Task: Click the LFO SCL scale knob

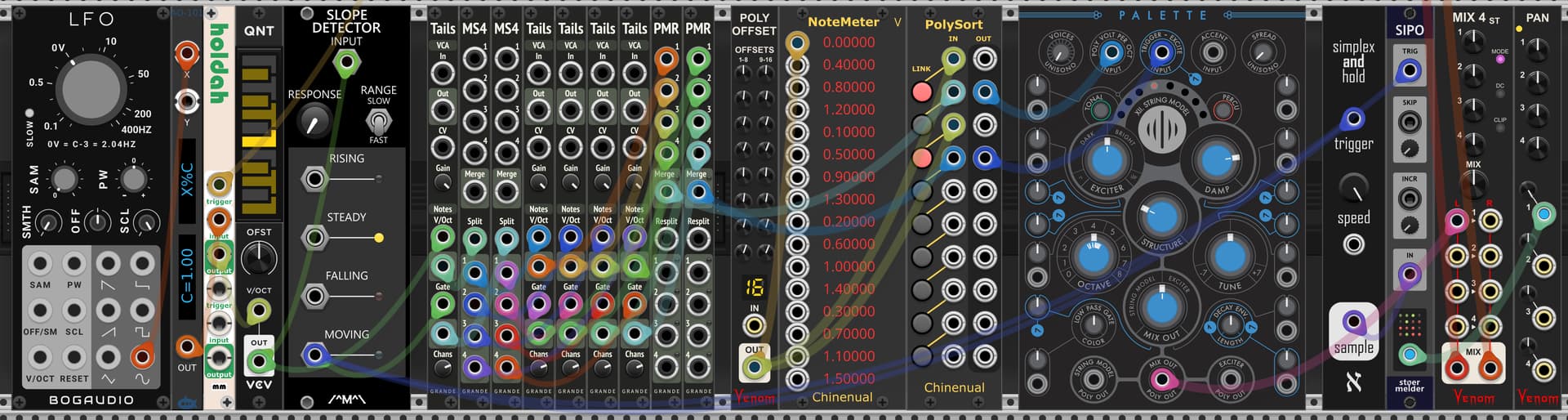Action: click(x=146, y=221)
